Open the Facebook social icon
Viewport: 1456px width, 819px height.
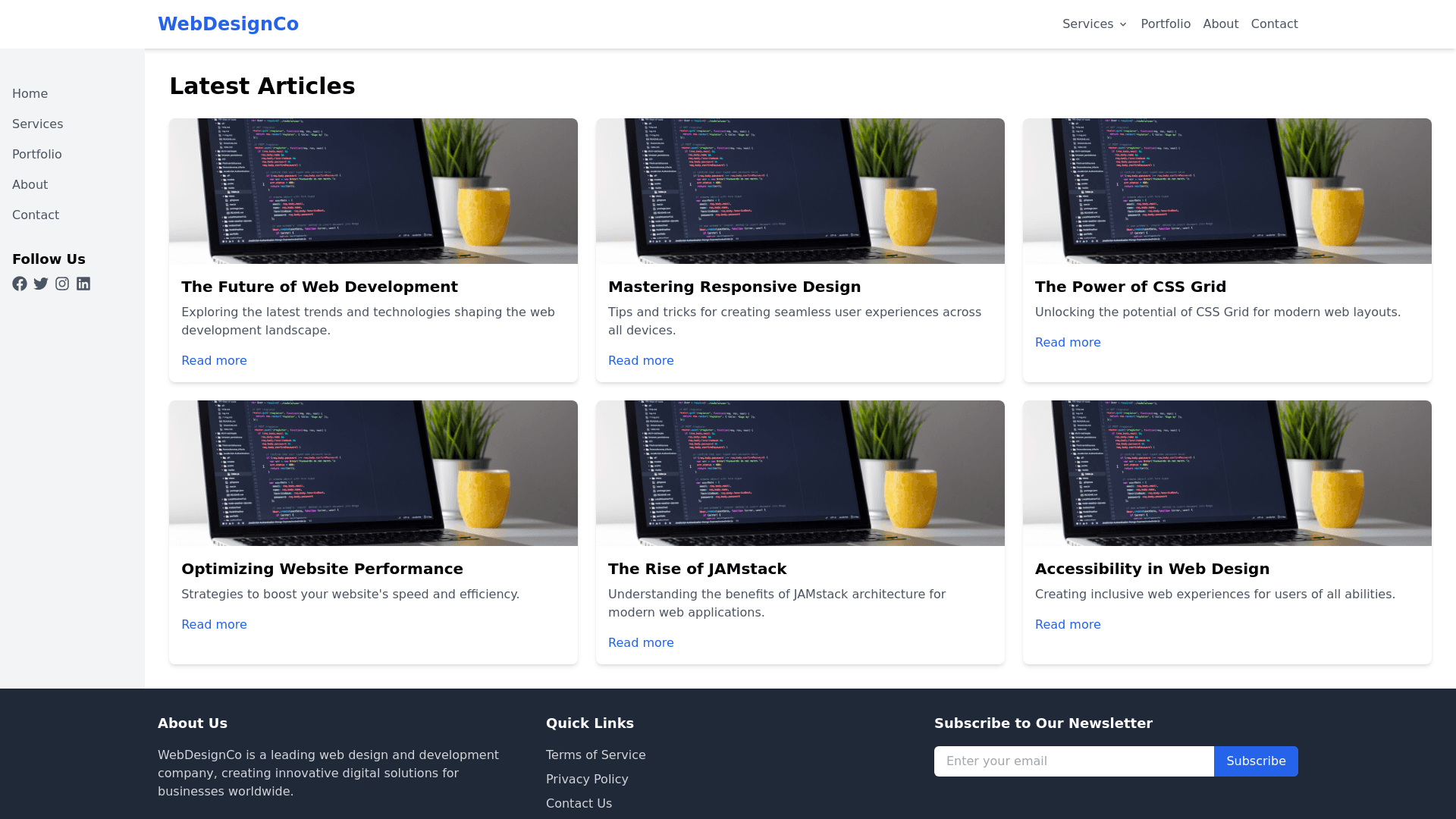coord(20,284)
